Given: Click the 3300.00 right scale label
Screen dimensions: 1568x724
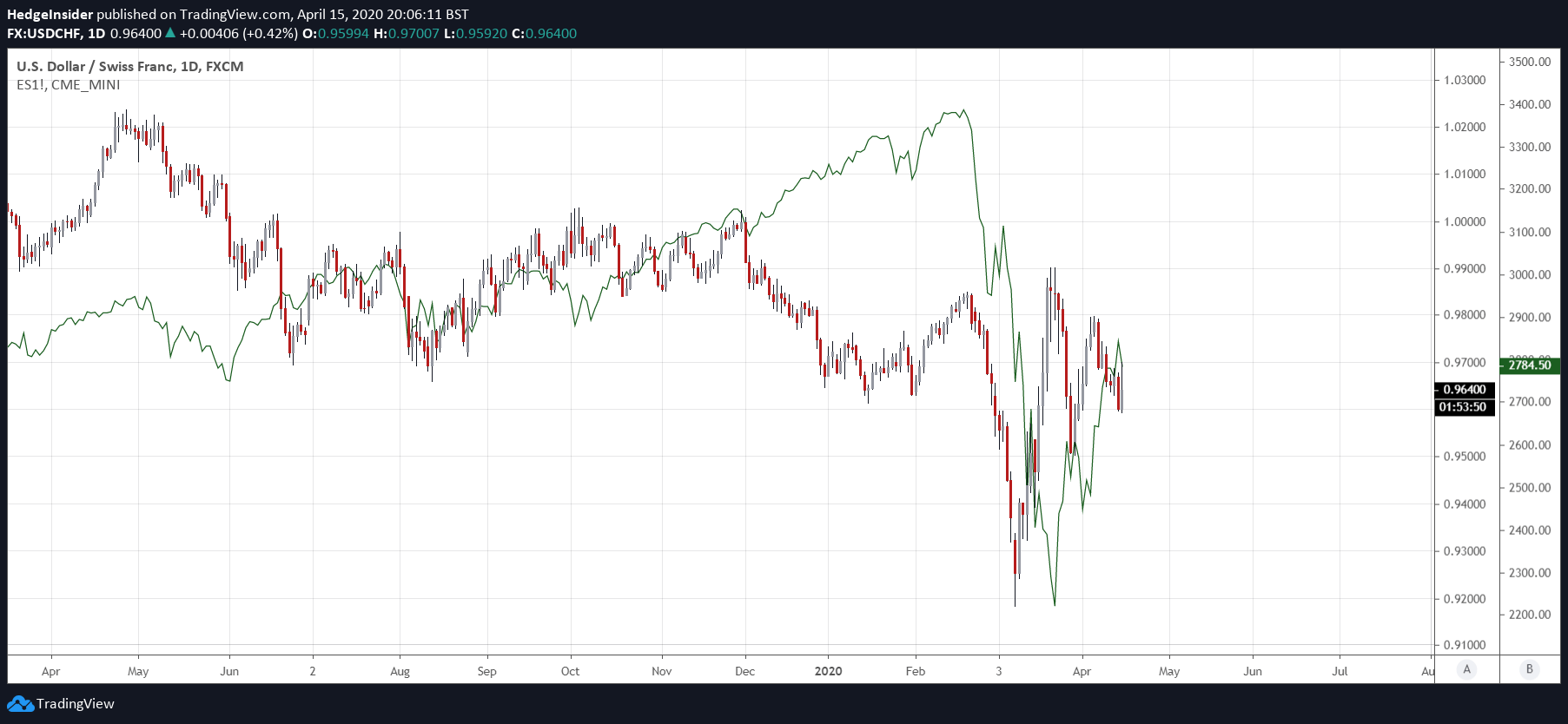Looking at the screenshot, I should tap(1530, 147).
